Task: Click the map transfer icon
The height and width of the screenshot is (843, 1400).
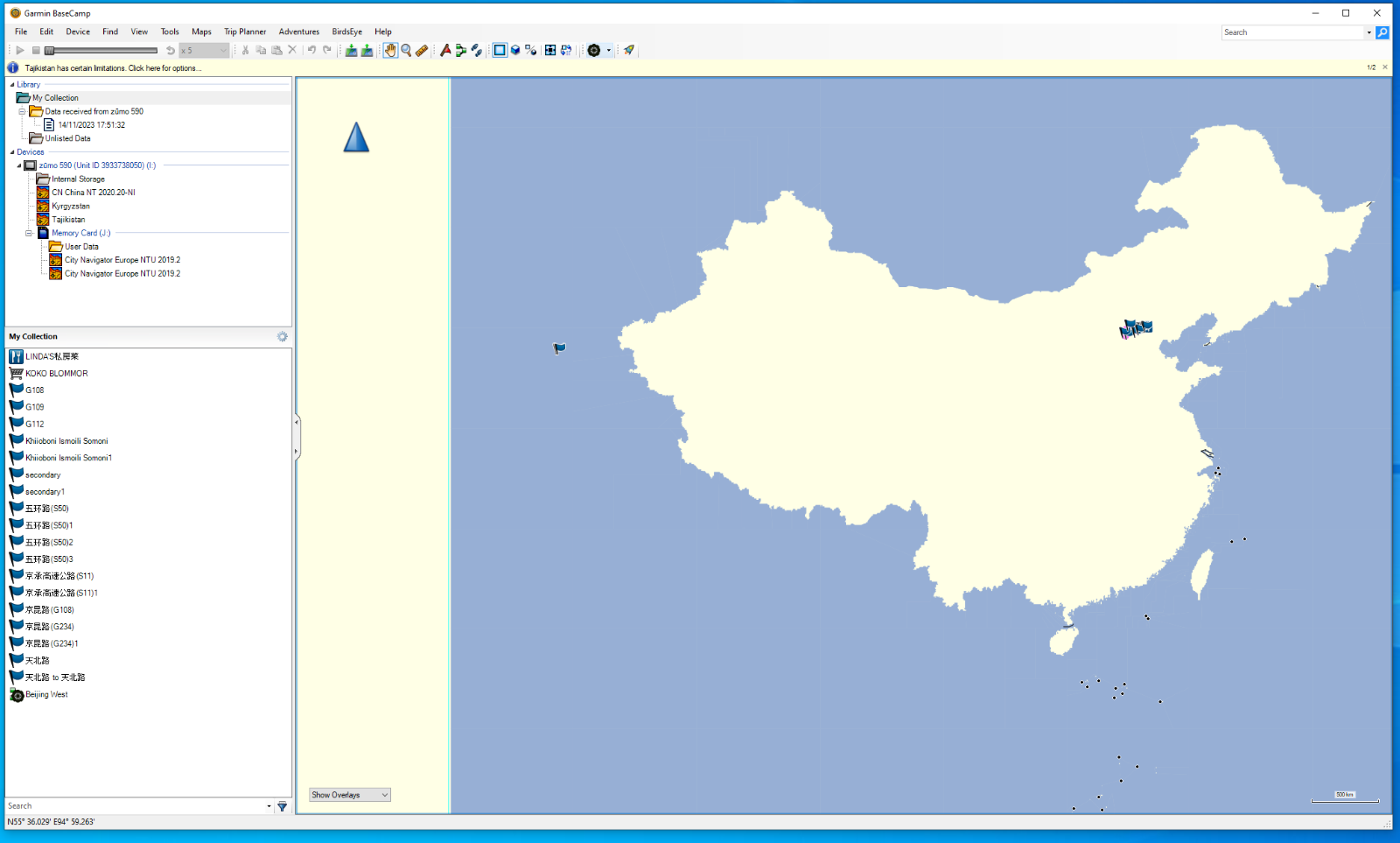Action: pyautogui.click(x=566, y=50)
